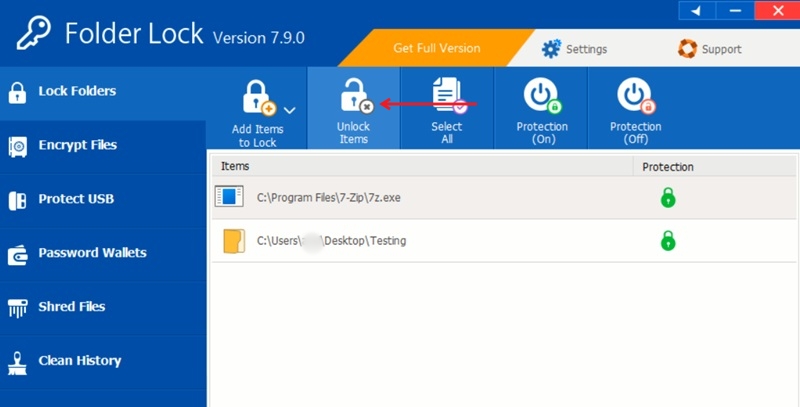Click the Password Wallets wallet icon
800x407 pixels.
[17, 255]
